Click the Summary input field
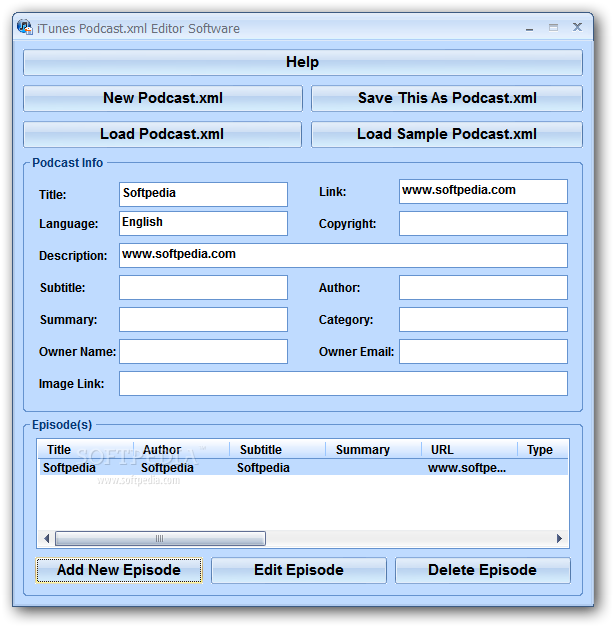 click(203, 319)
